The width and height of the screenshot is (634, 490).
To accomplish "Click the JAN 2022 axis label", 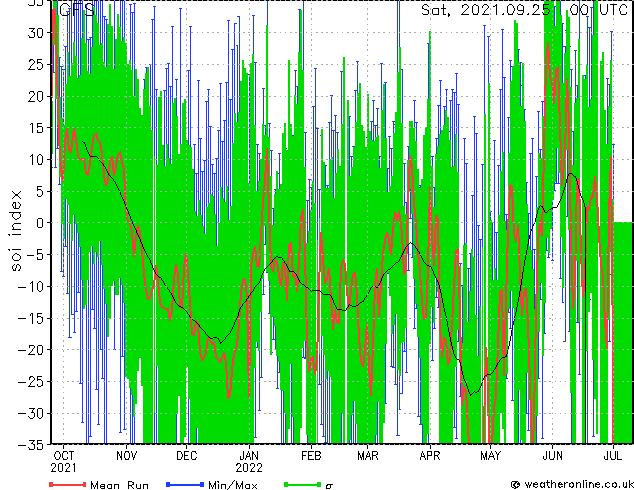I will (x=249, y=462).
